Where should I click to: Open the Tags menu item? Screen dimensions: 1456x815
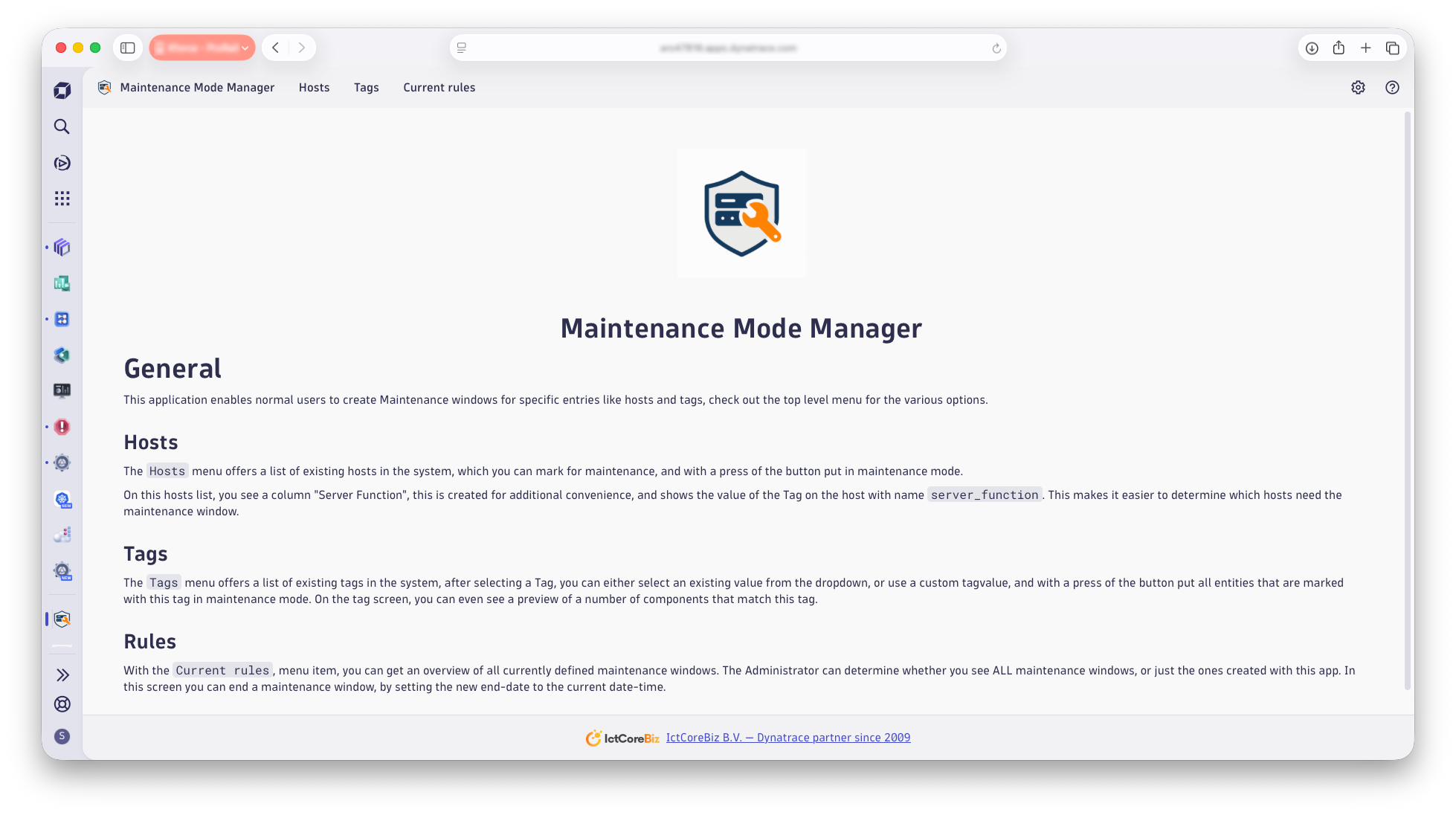click(366, 88)
